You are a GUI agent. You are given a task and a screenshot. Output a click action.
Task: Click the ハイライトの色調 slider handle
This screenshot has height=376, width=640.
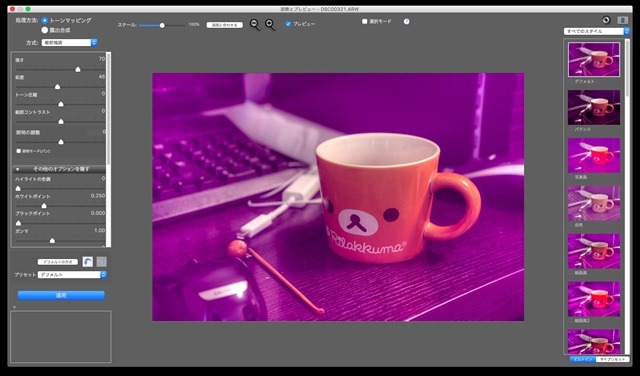pyautogui.click(x=18, y=188)
